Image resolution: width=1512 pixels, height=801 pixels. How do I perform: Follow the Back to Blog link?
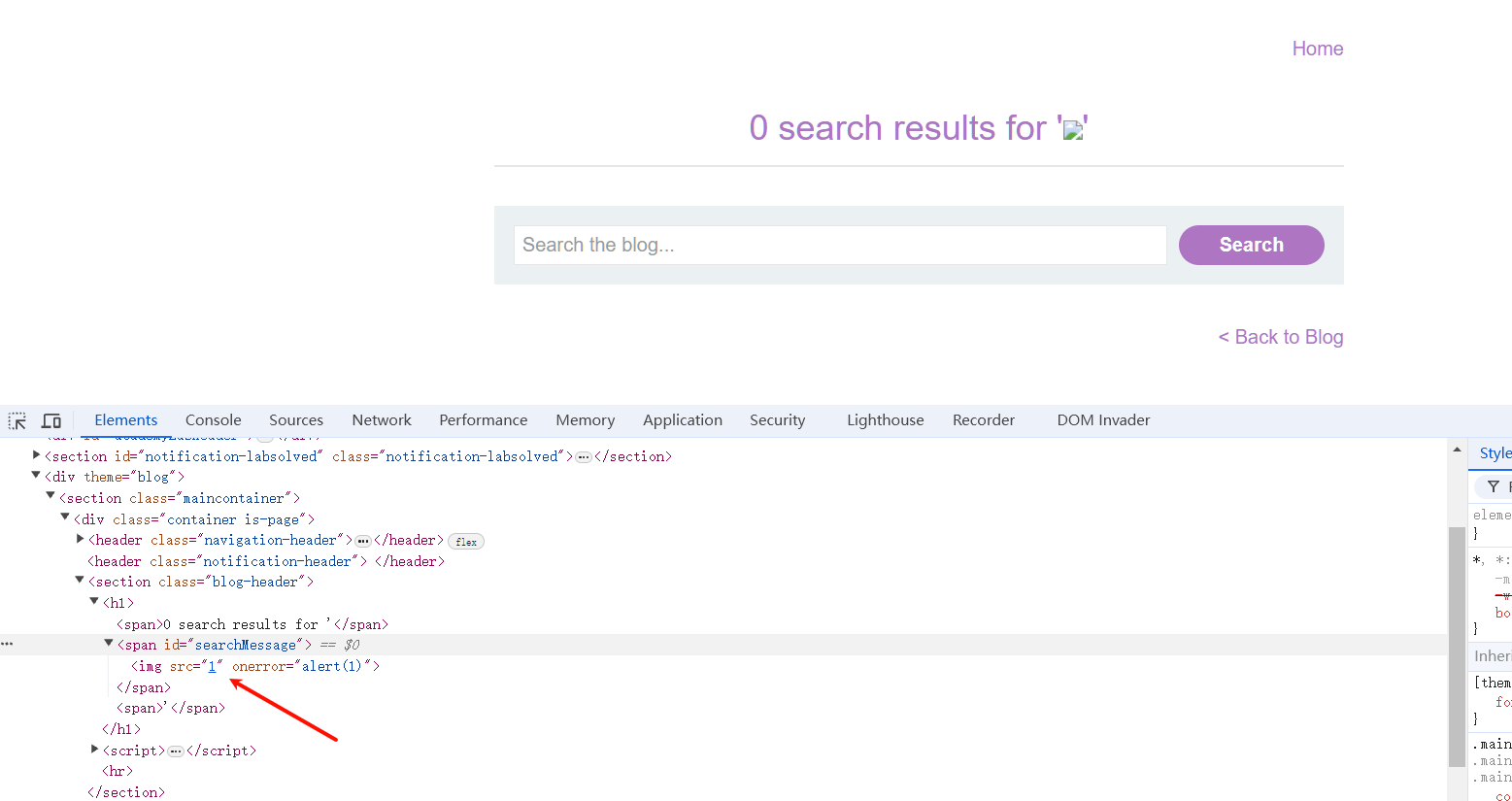click(x=1281, y=337)
